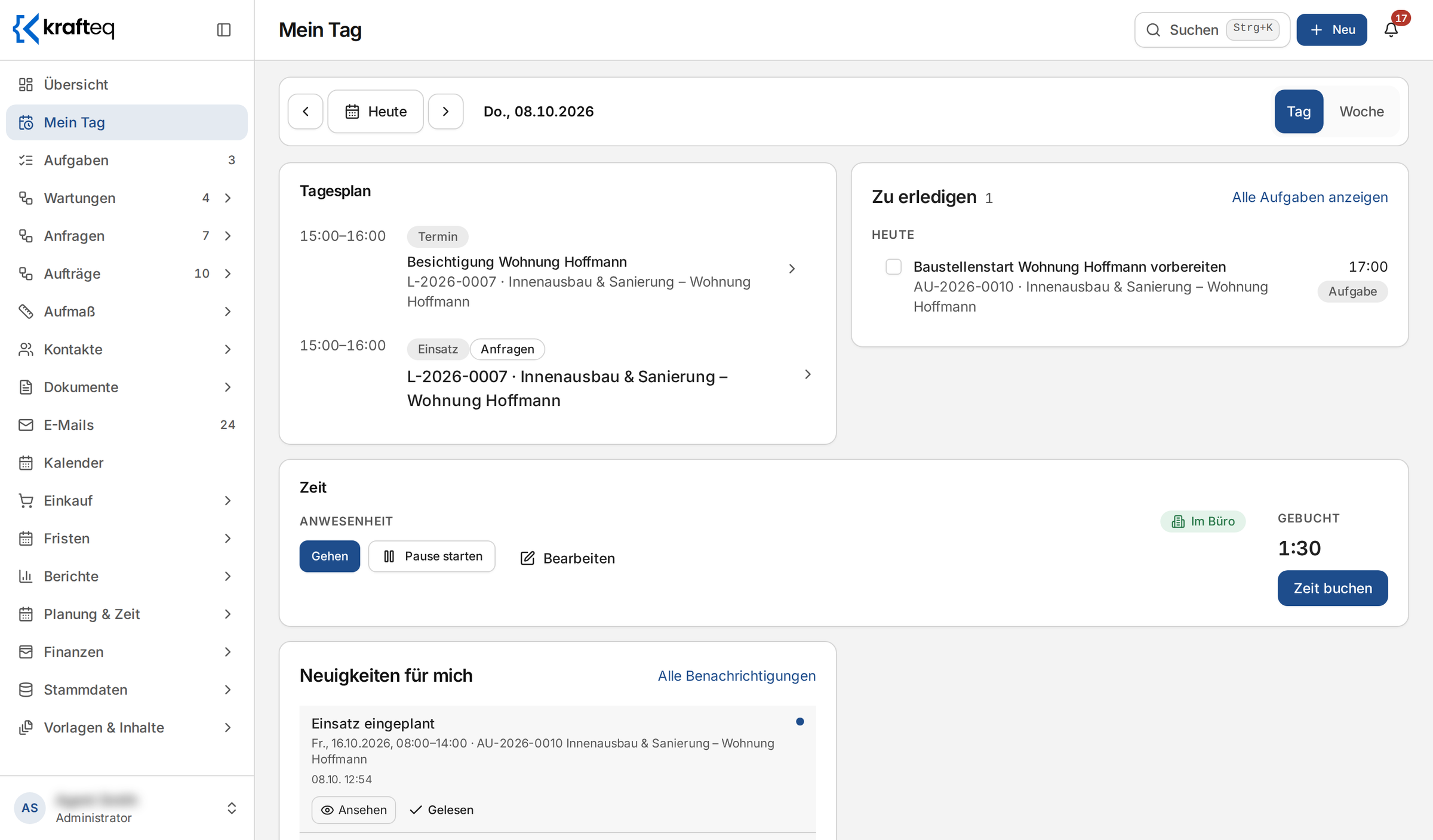This screenshot has height=840, width=1433.
Task: Expand the Aufträge submenu chevron
Action: point(227,273)
